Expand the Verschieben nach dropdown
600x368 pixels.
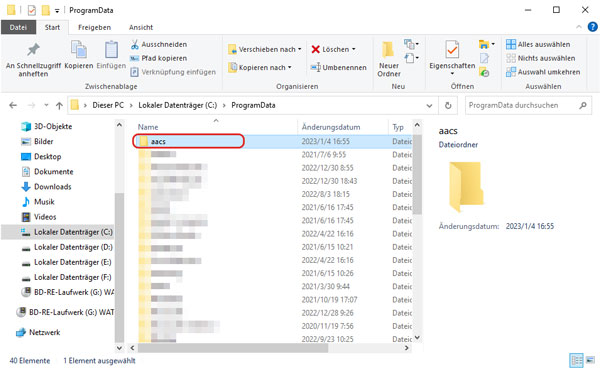[x=300, y=49]
